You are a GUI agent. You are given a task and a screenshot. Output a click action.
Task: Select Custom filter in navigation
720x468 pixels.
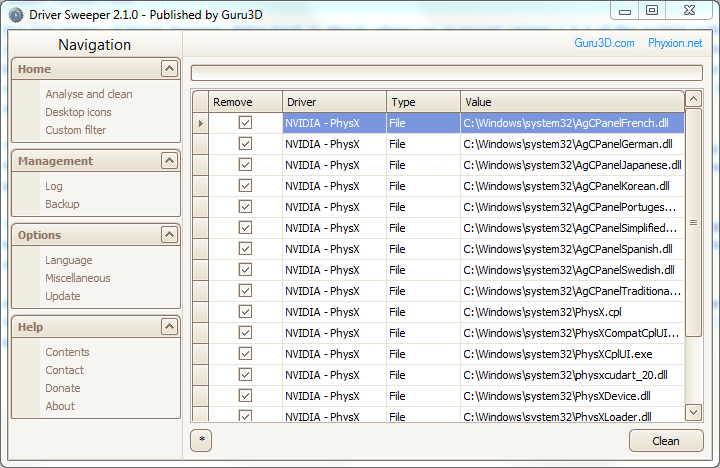pyautogui.click(x=75, y=130)
